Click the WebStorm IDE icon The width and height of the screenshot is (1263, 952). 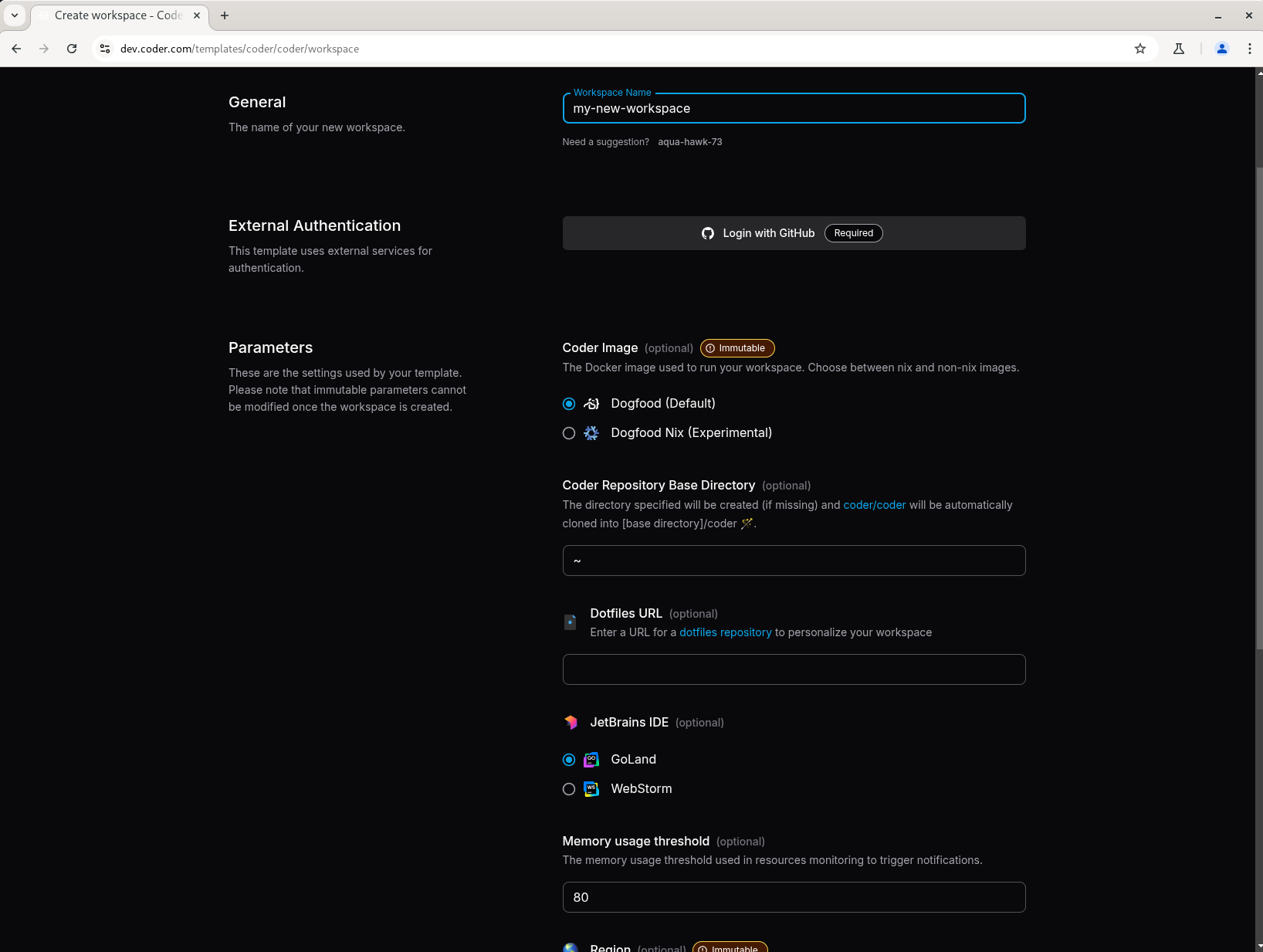(591, 789)
